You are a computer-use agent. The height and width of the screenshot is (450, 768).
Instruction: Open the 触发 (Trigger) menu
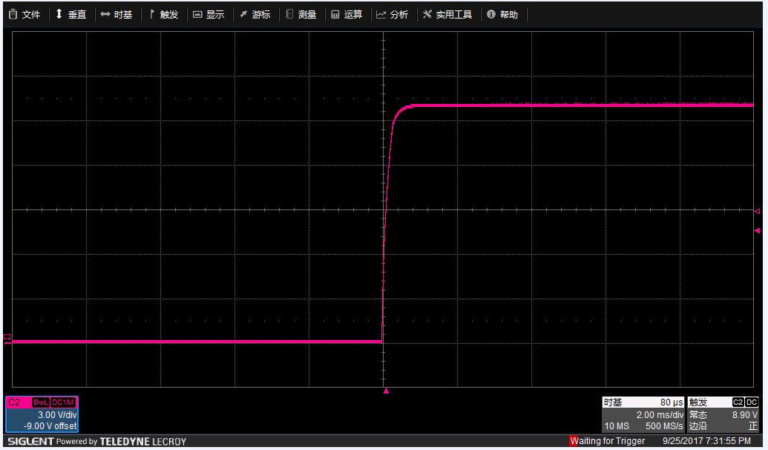tap(163, 15)
